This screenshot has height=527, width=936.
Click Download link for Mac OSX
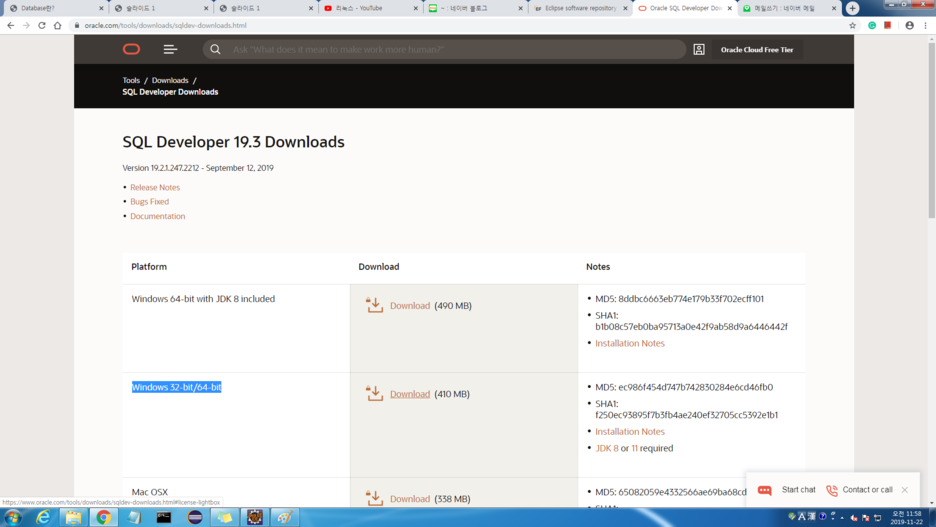point(410,499)
